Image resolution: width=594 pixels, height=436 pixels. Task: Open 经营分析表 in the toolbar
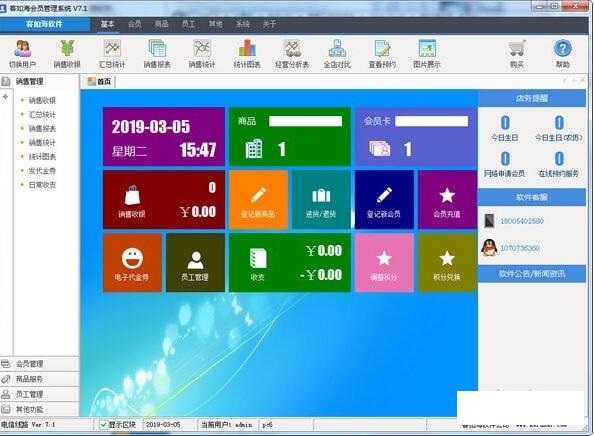292,54
